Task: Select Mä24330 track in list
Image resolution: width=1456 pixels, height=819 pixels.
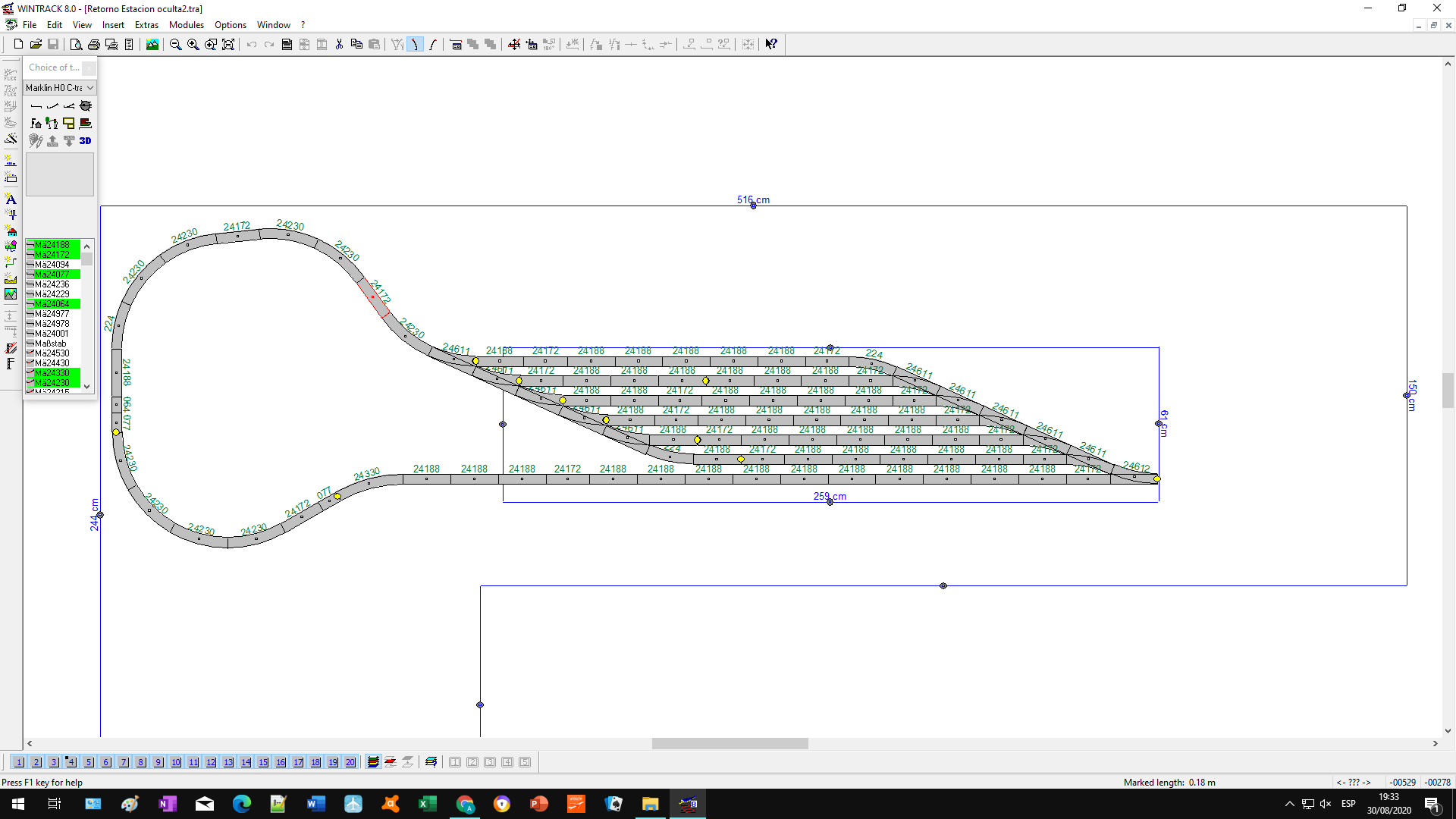Action: (x=52, y=373)
